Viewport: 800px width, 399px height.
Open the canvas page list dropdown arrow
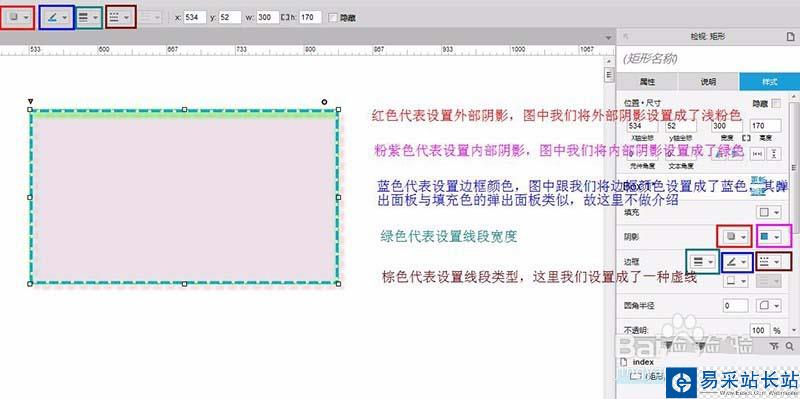pos(608,37)
